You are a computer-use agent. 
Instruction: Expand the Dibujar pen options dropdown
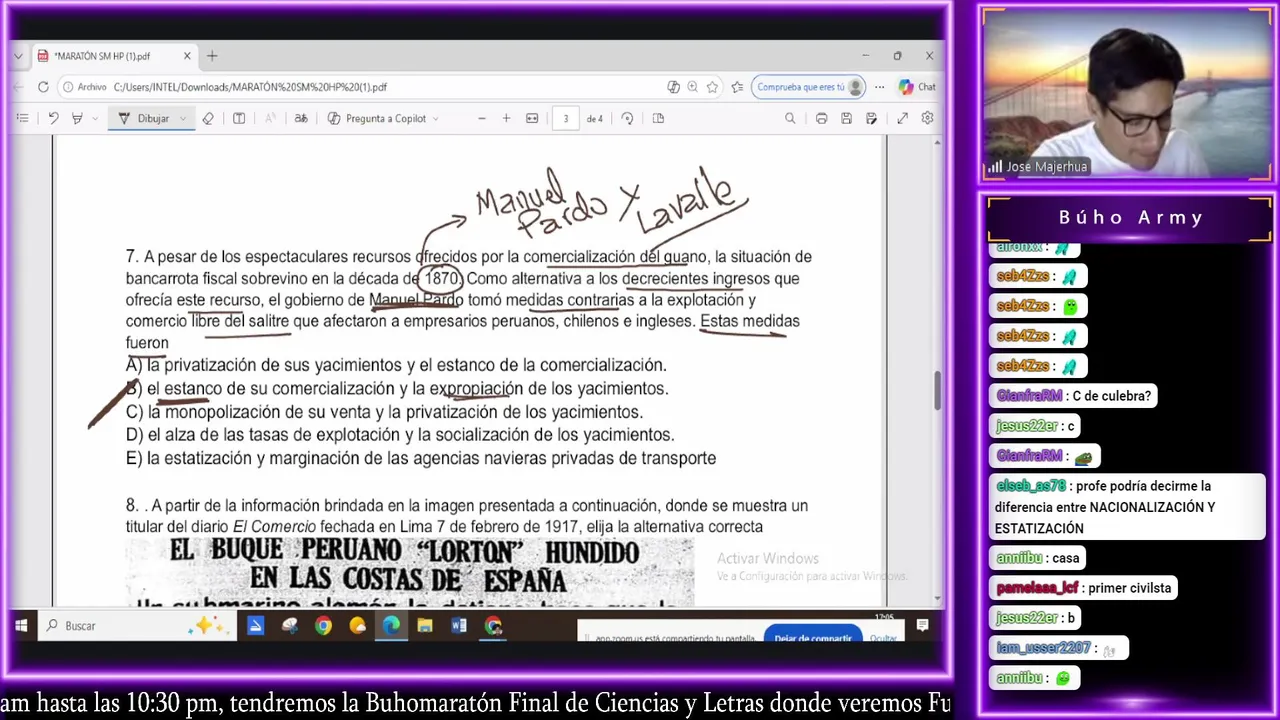click(183, 118)
